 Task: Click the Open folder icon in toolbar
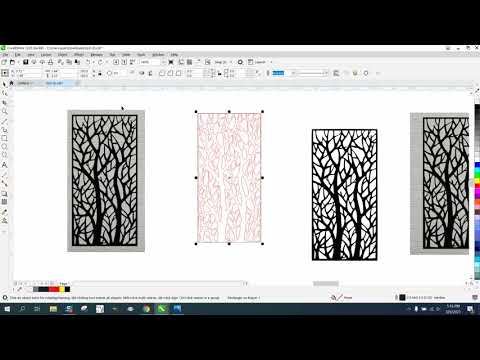coord(12,62)
